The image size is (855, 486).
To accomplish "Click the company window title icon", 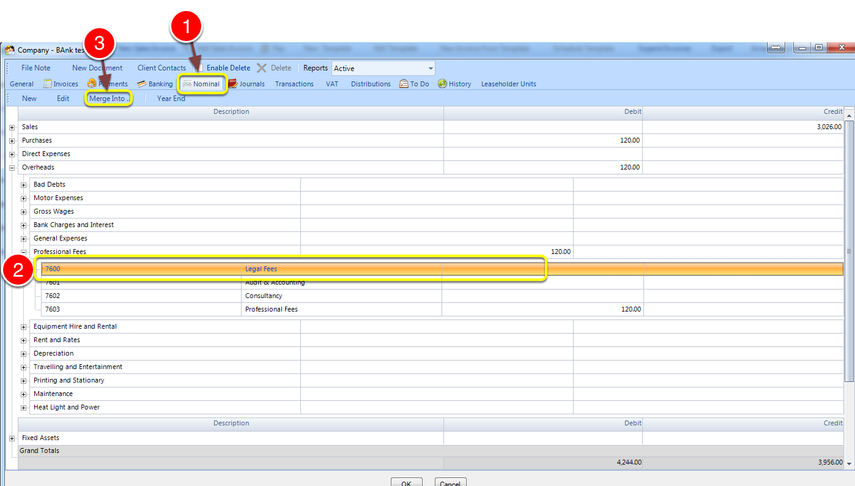I will tap(10, 50).
